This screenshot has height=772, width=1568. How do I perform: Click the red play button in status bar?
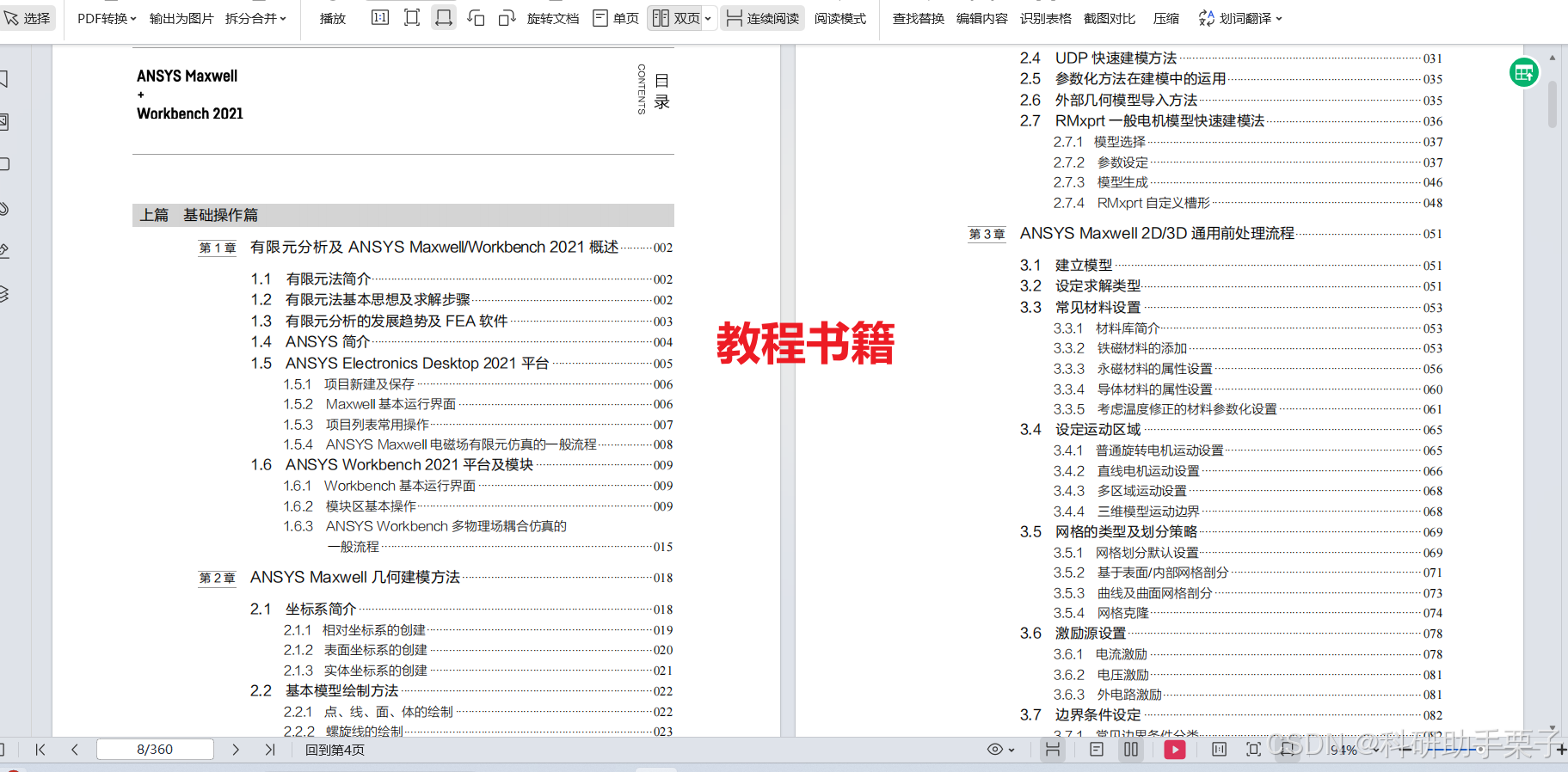tap(1175, 750)
